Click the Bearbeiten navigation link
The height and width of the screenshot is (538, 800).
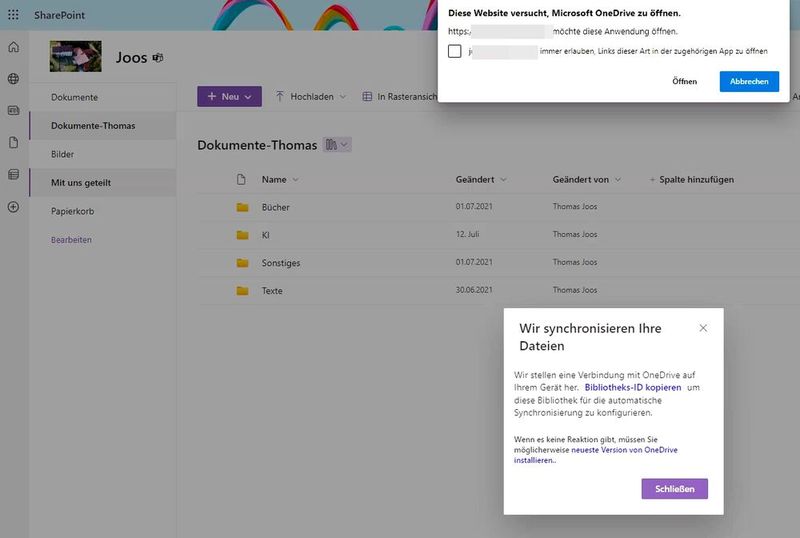71,240
